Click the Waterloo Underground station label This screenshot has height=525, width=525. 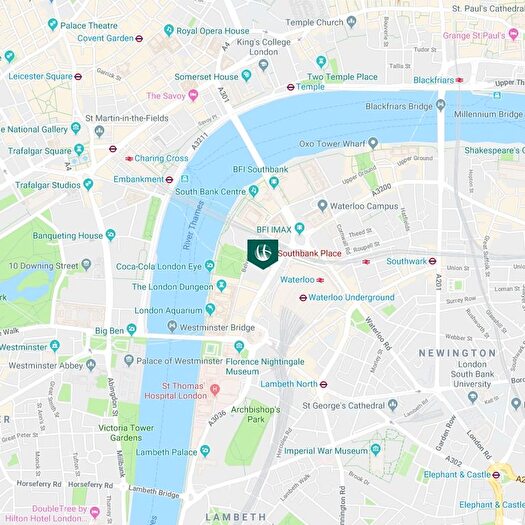[351, 297]
